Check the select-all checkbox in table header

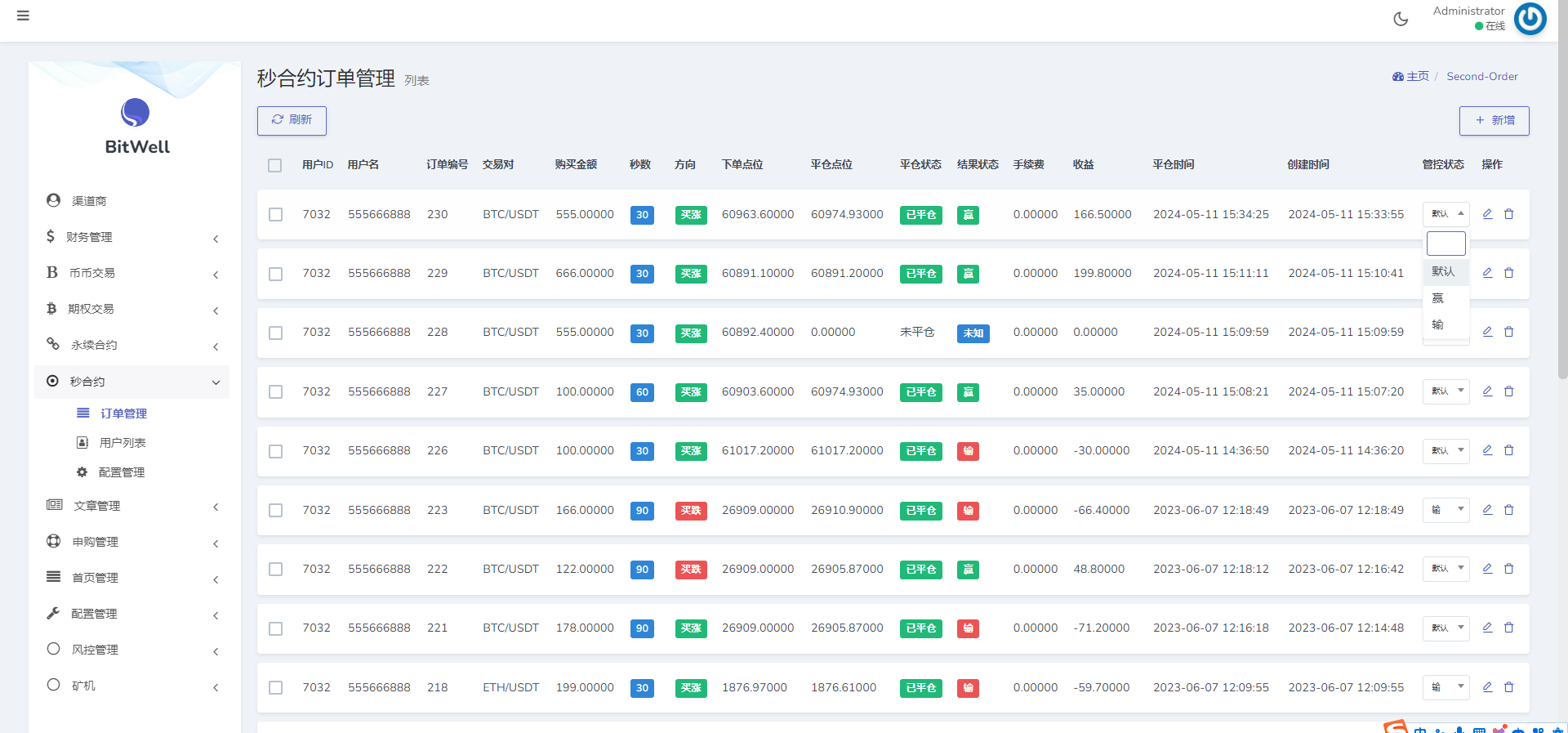click(x=275, y=165)
